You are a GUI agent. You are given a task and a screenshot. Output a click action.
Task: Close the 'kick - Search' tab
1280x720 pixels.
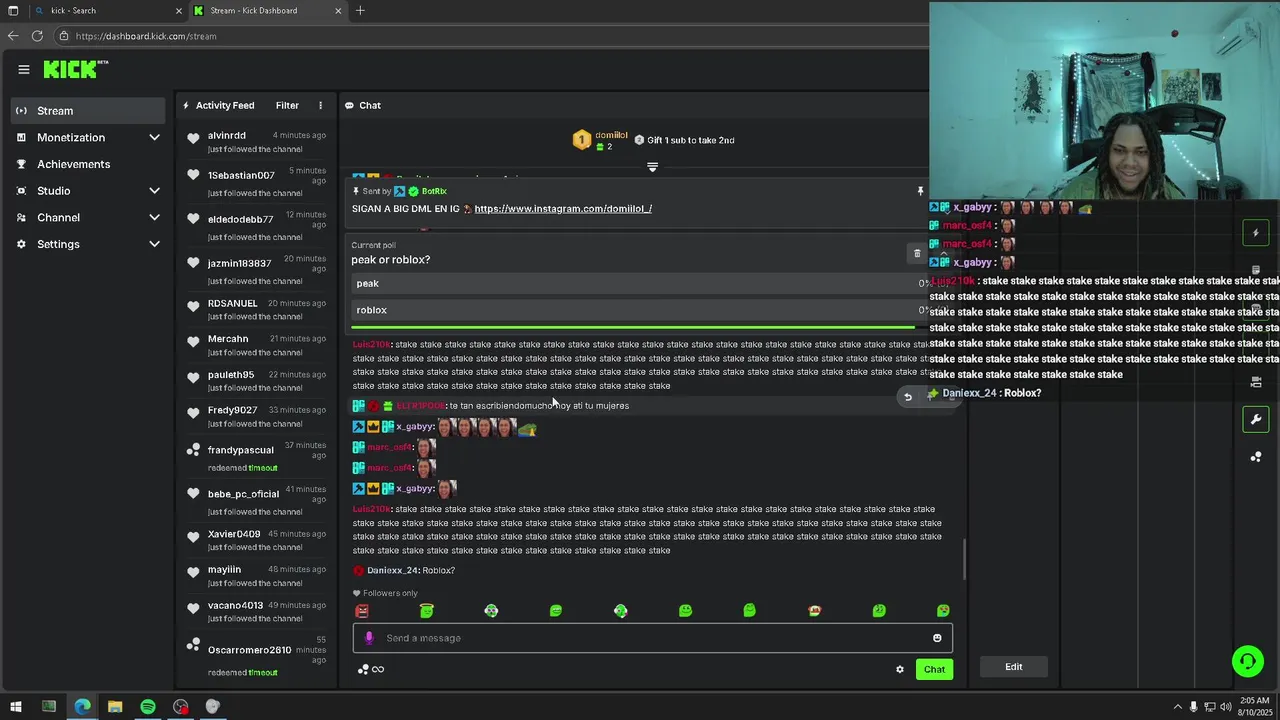[179, 11]
